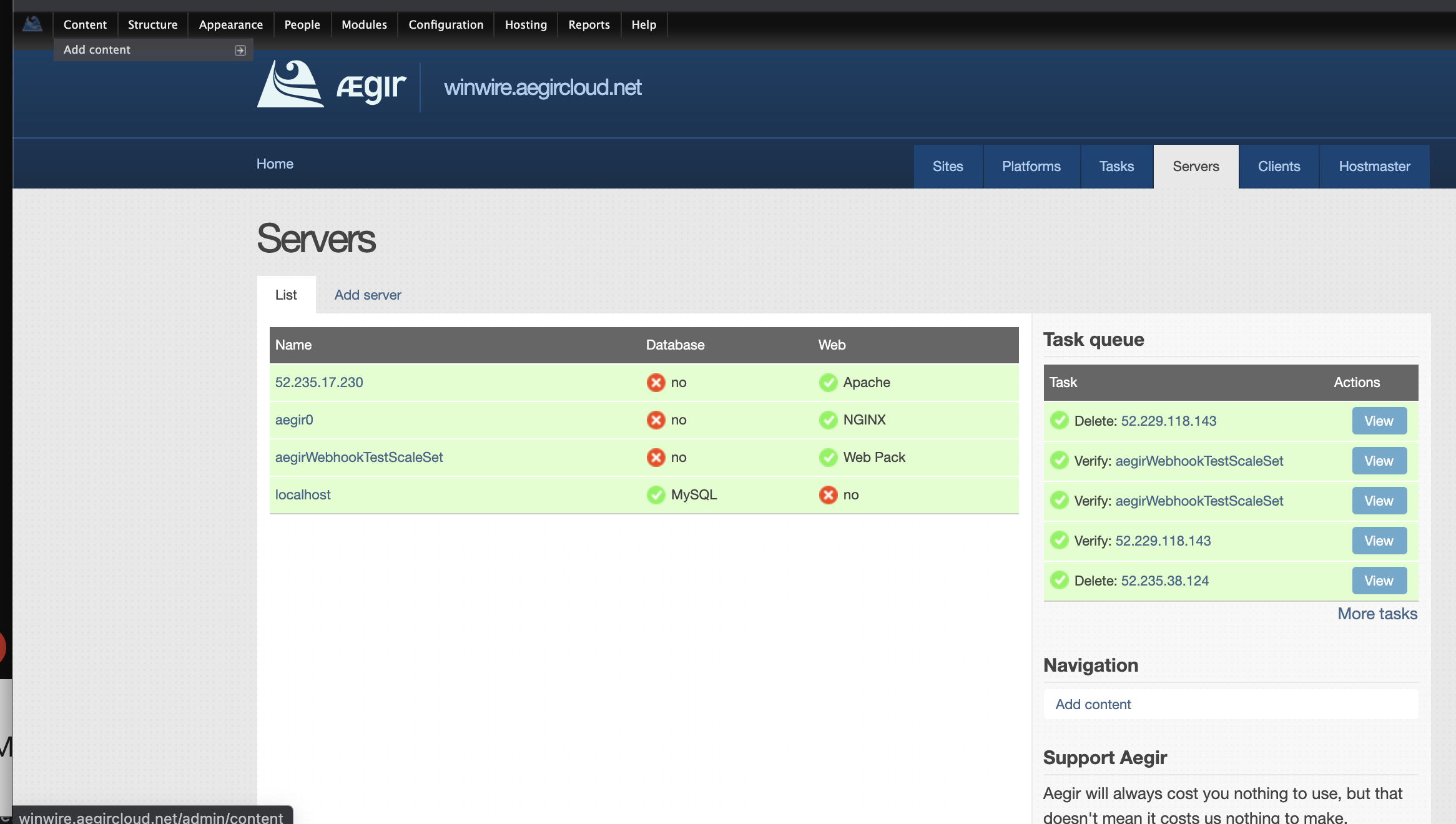This screenshot has height=824, width=1456.
Task: Open the Reports admin menu
Action: [x=589, y=24]
